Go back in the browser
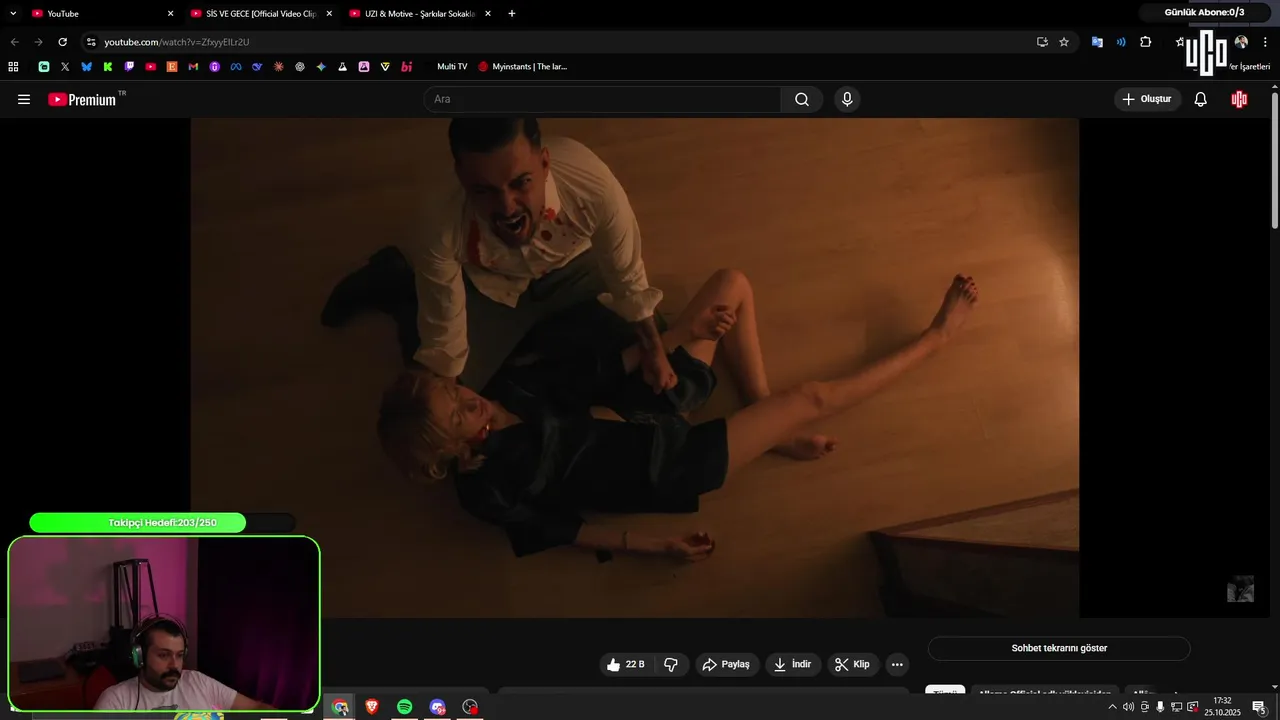 14,42
